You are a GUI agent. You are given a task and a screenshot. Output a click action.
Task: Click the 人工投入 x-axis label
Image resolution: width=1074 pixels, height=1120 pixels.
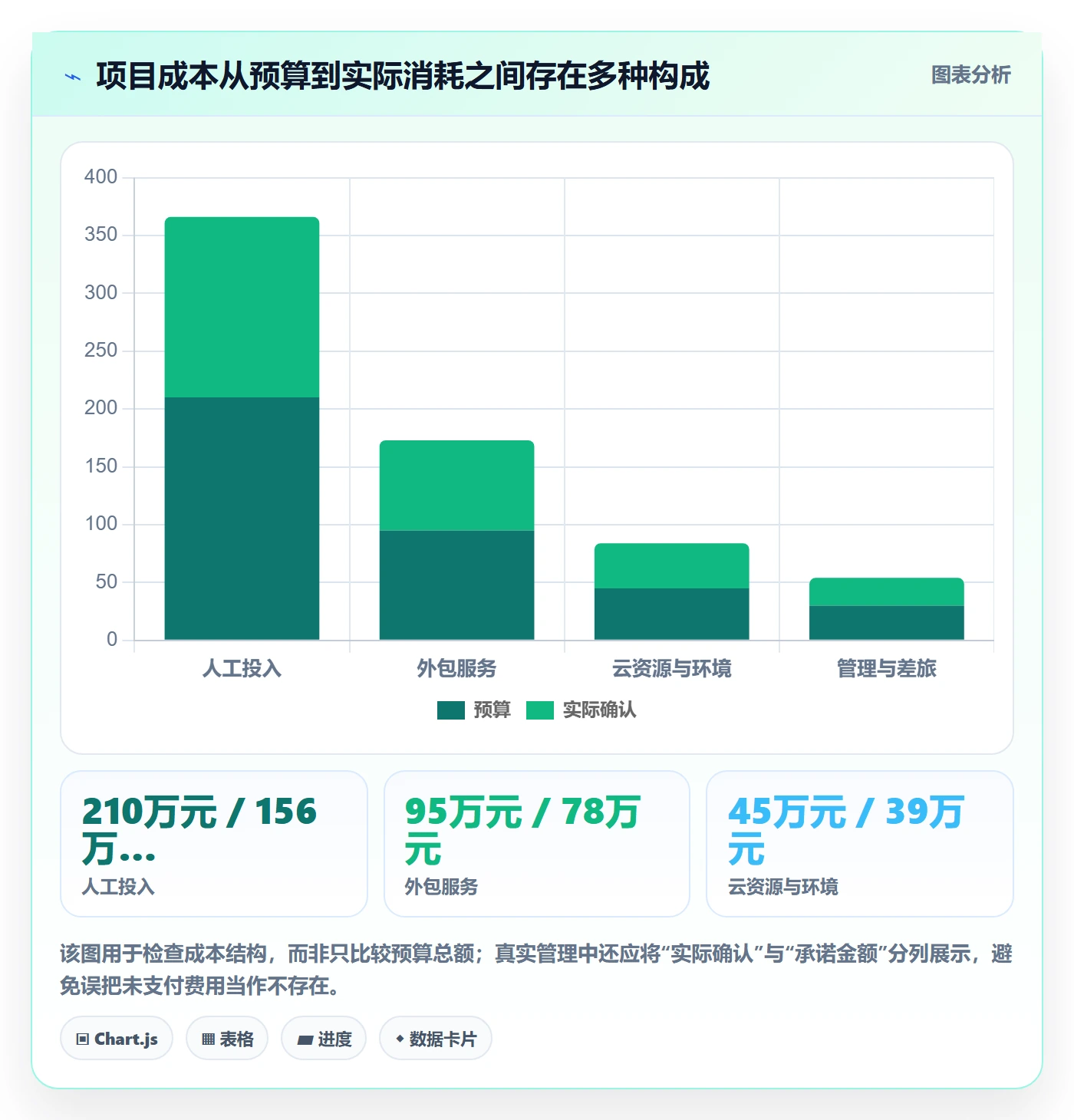pos(242,669)
